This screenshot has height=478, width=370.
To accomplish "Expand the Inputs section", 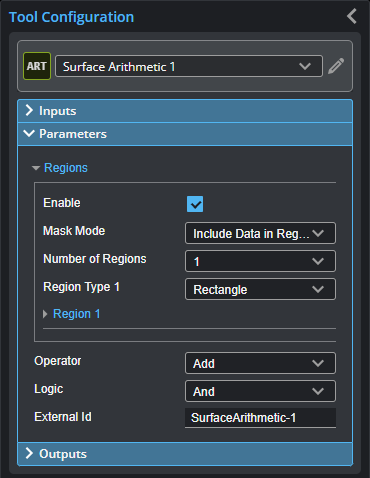I will 185,111.
